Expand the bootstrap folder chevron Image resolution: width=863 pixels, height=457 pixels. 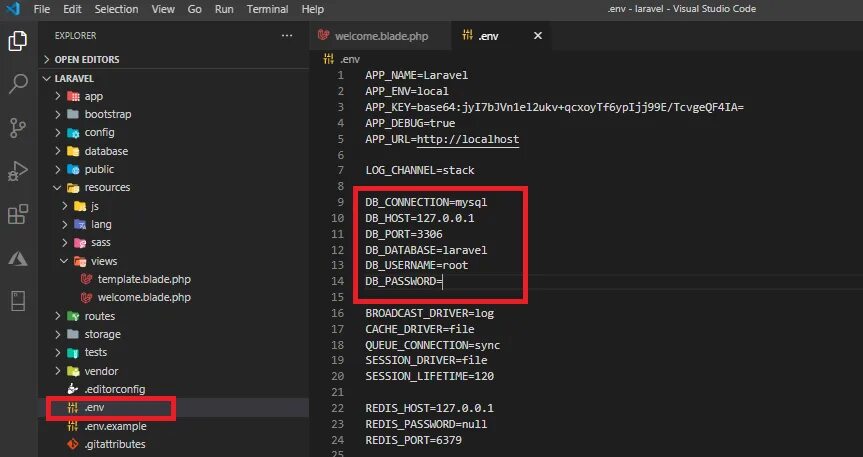point(58,115)
